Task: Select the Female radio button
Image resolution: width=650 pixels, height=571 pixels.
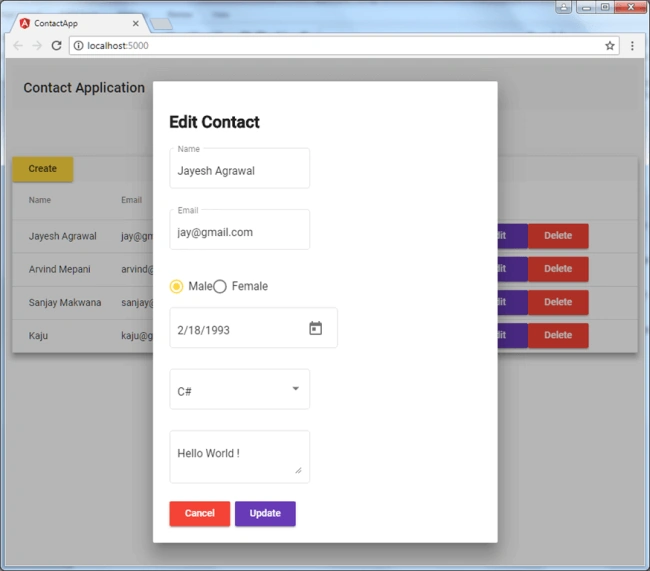Action: click(220, 286)
